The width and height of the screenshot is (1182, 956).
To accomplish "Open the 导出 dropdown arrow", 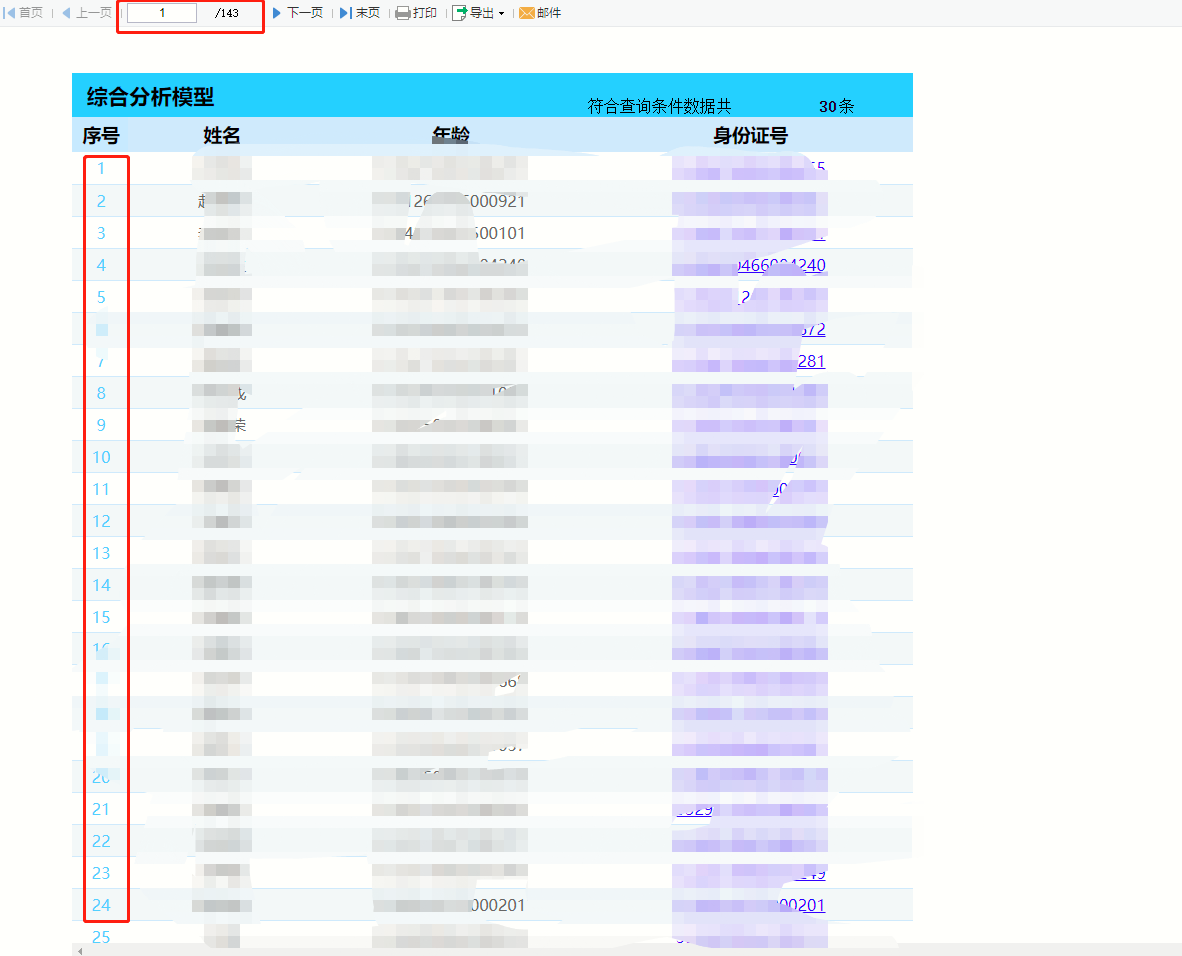I will tap(501, 14).
